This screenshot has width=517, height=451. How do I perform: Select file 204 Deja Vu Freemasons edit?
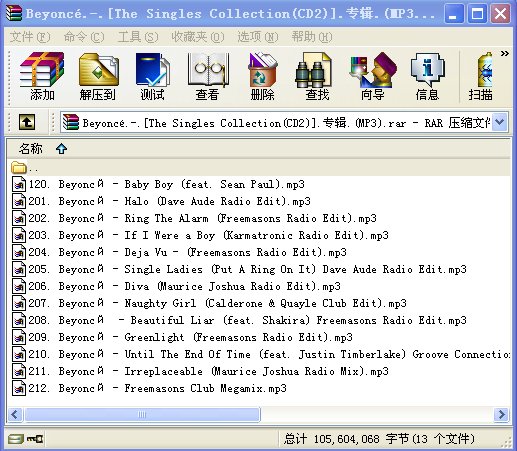pos(179,252)
